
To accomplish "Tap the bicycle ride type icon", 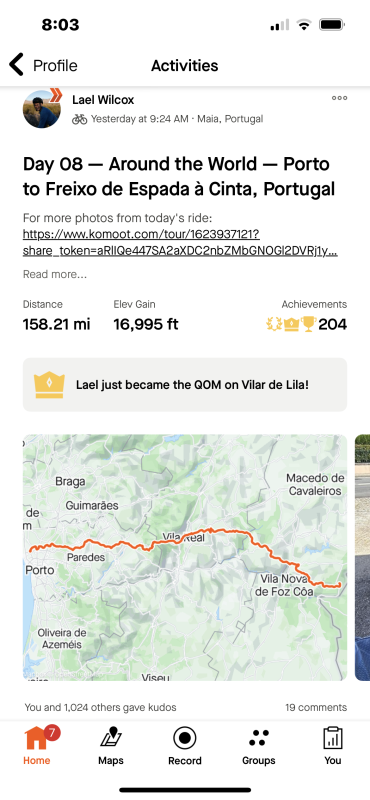I will pos(80,119).
